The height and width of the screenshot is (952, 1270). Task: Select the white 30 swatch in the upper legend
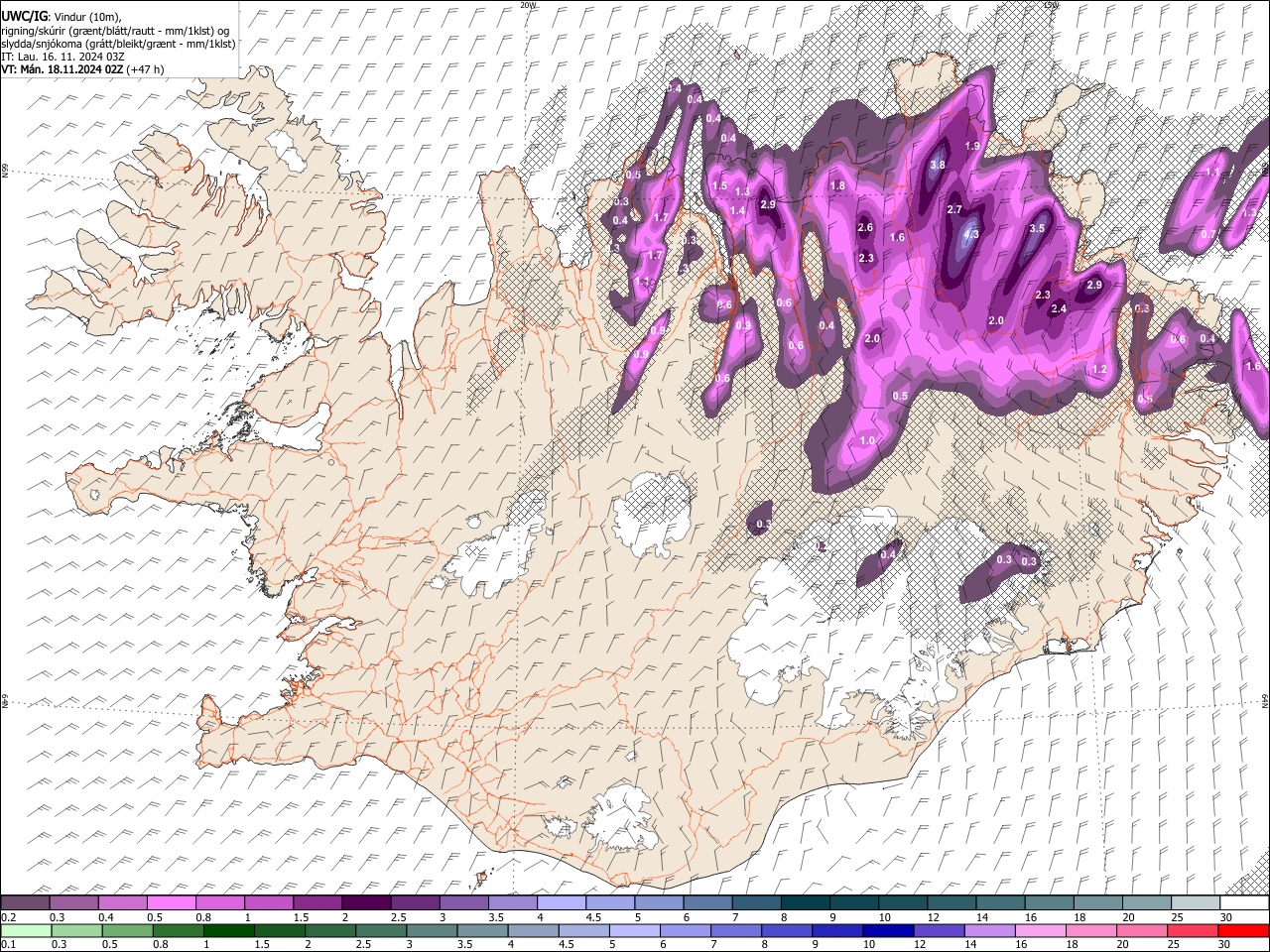pyautogui.click(x=1245, y=903)
